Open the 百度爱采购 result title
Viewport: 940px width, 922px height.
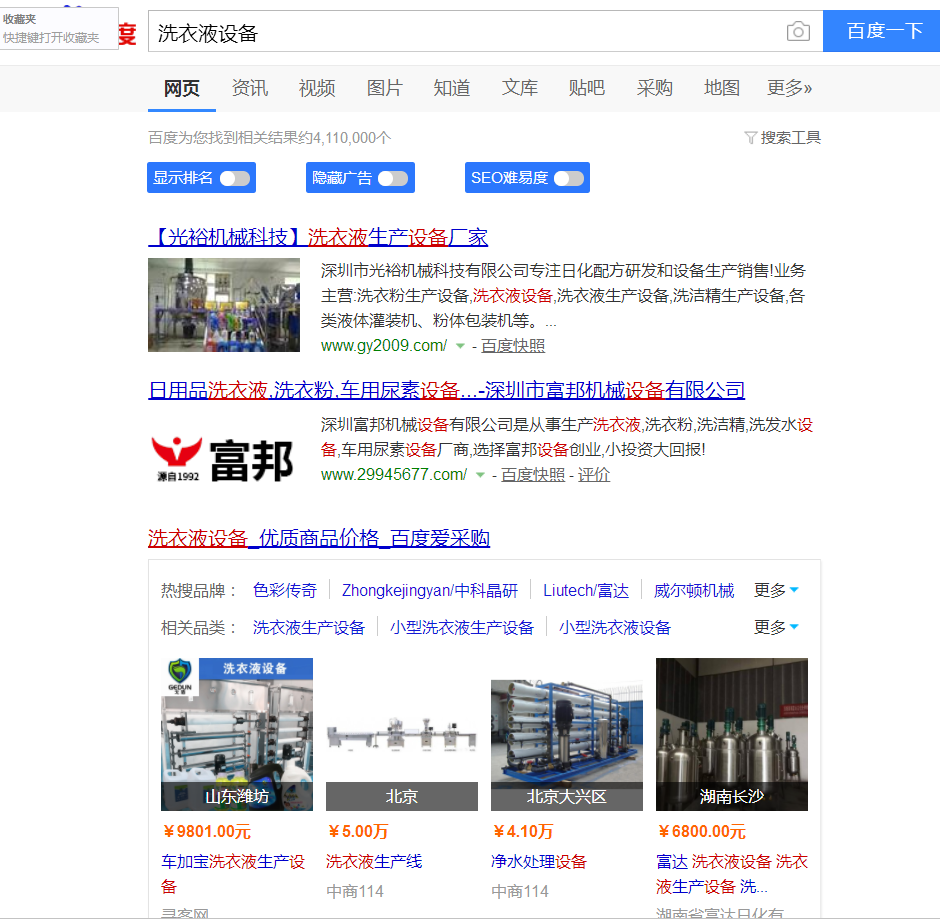click(319, 538)
